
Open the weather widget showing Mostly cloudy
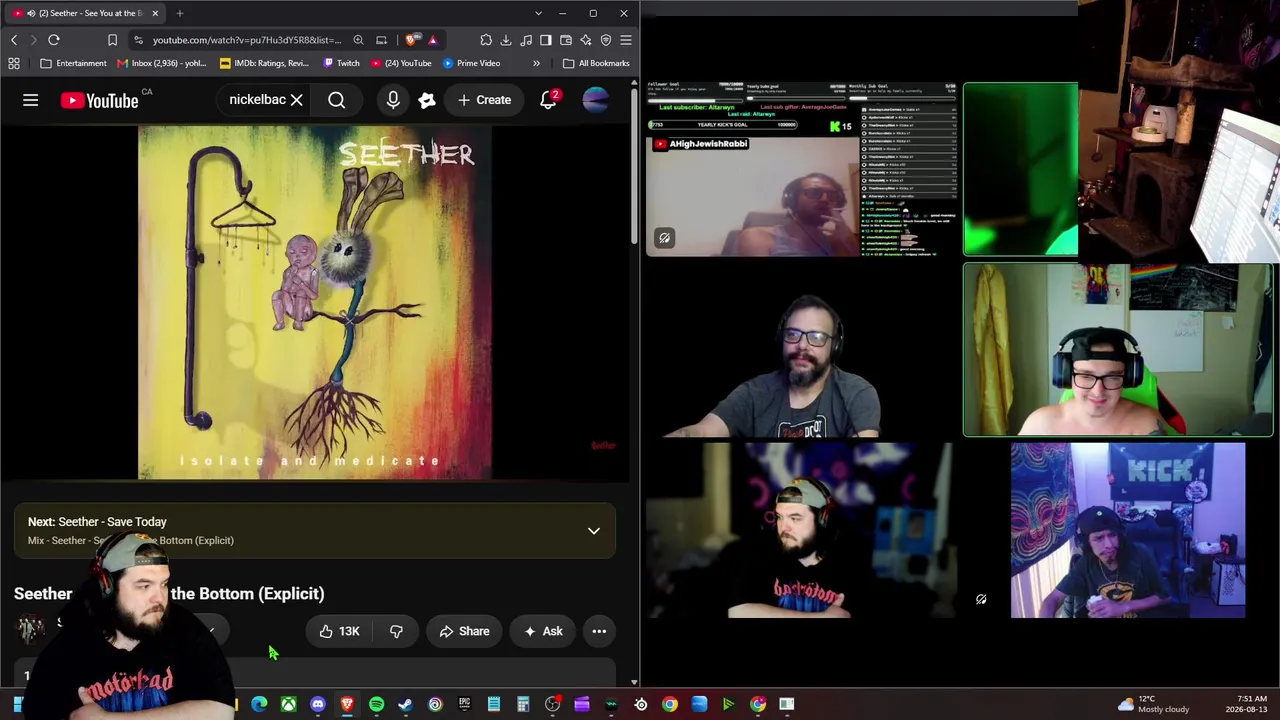1153,704
